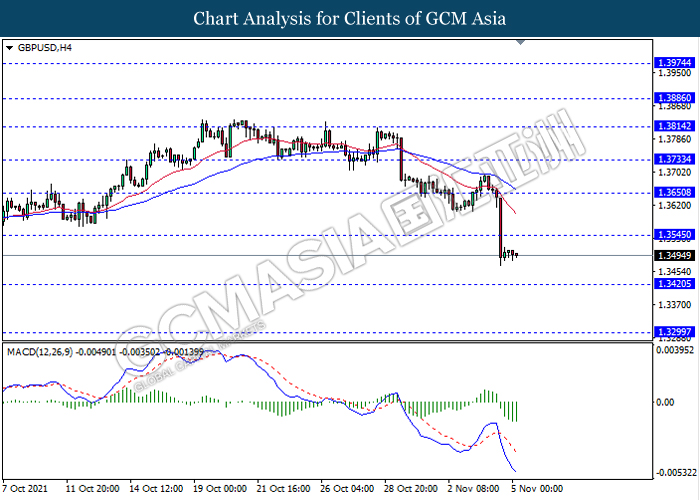Click the 21 Oct 16:00 time label
This screenshot has width=700, height=500.
(283, 488)
